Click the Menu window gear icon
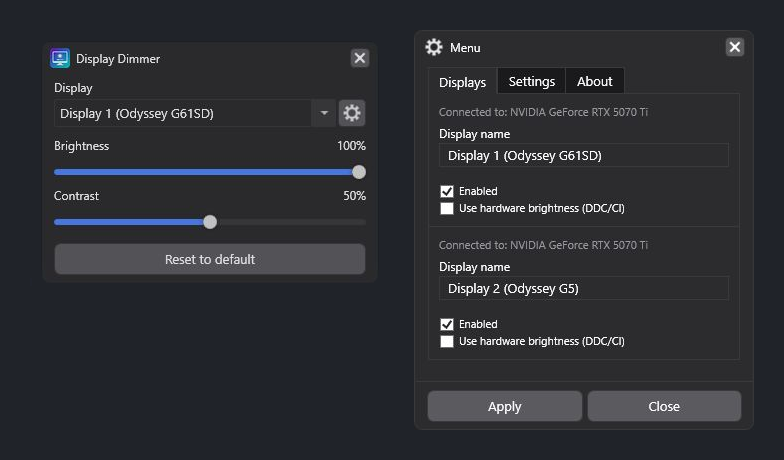This screenshot has height=460, width=784. coord(434,47)
